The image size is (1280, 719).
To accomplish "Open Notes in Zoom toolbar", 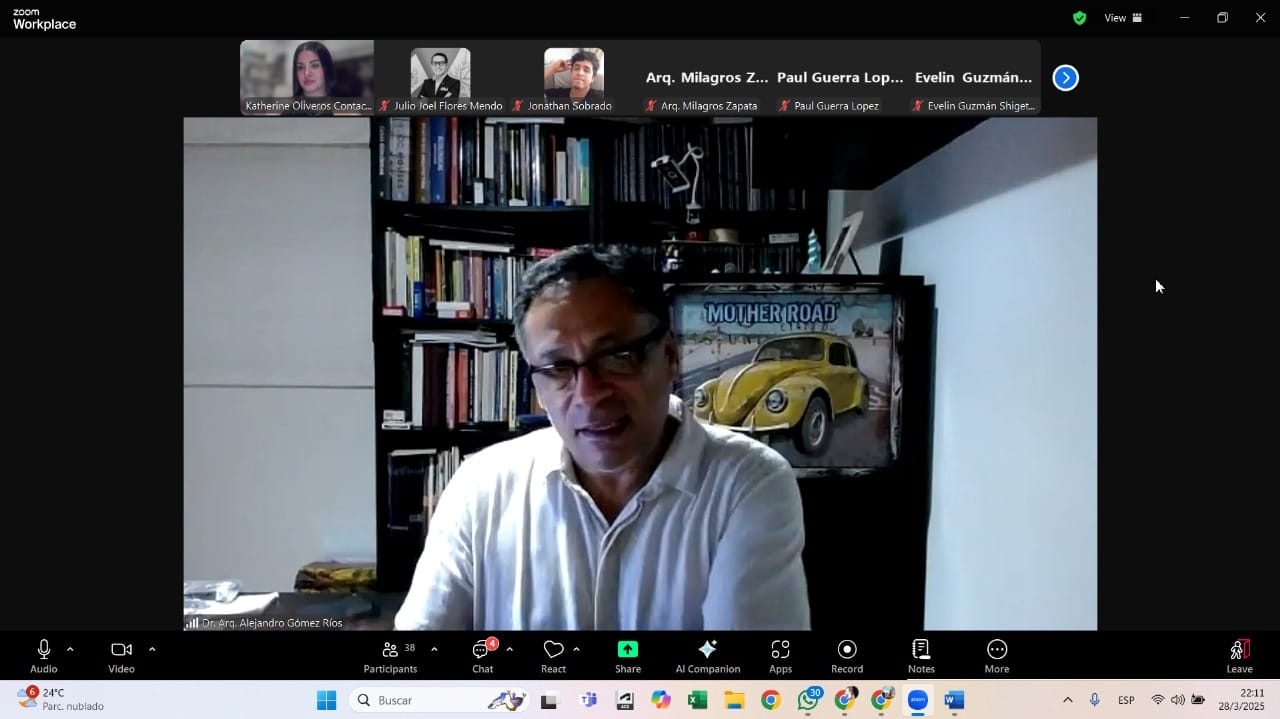I will coord(921,656).
